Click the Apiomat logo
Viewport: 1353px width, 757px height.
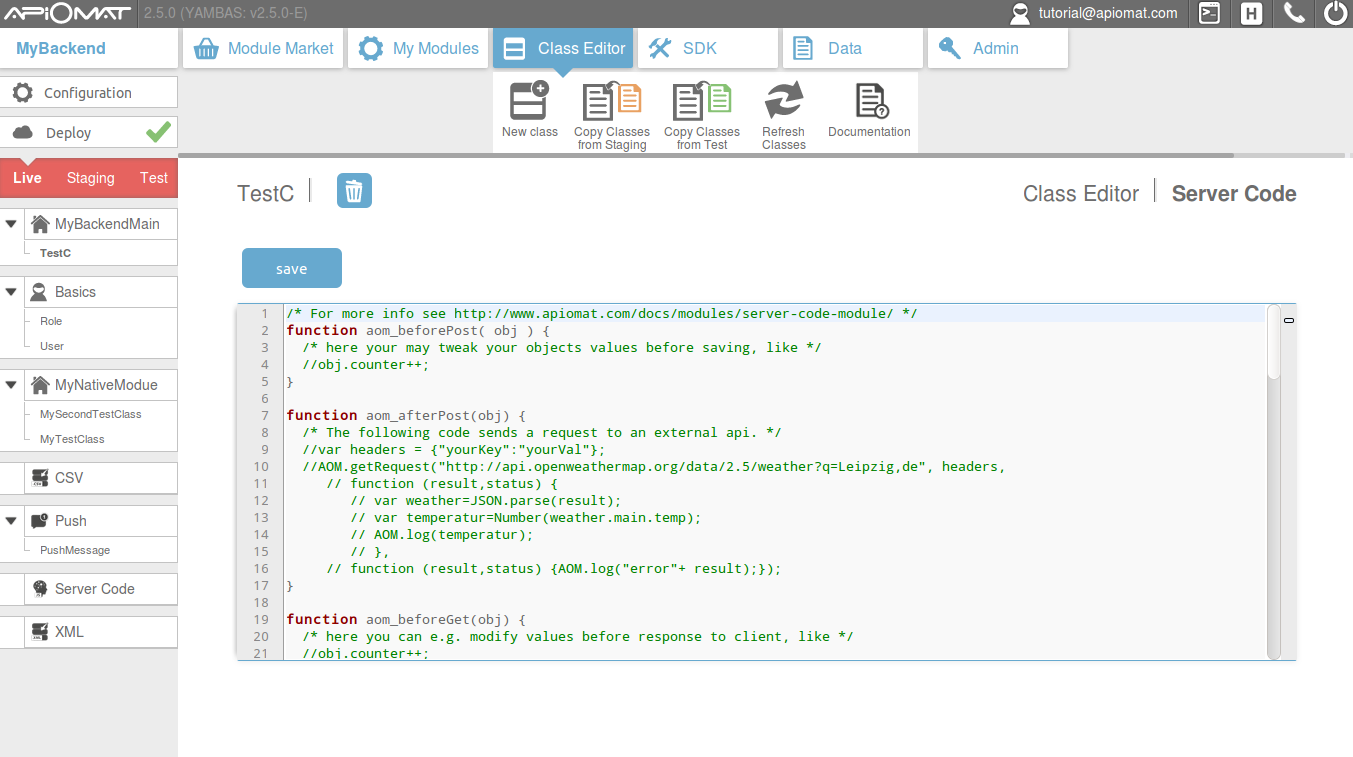pos(67,14)
